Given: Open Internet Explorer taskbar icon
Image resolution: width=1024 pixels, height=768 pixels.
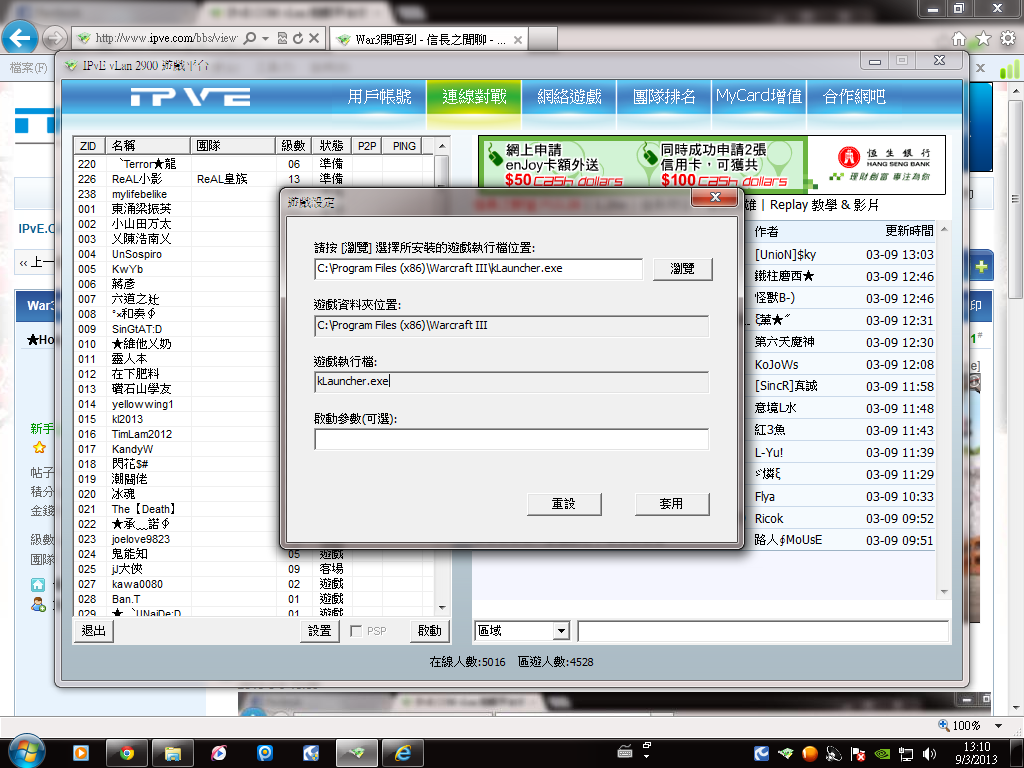Looking at the screenshot, I should (x=403, y=752).
